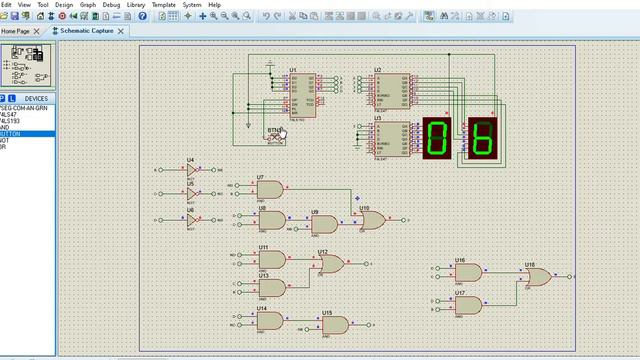Image resolution: width=640 pixels, height=360 pixels.
Task: Click the blue P pick devices button
Action: pyautogui.click(x=2, y=99)
